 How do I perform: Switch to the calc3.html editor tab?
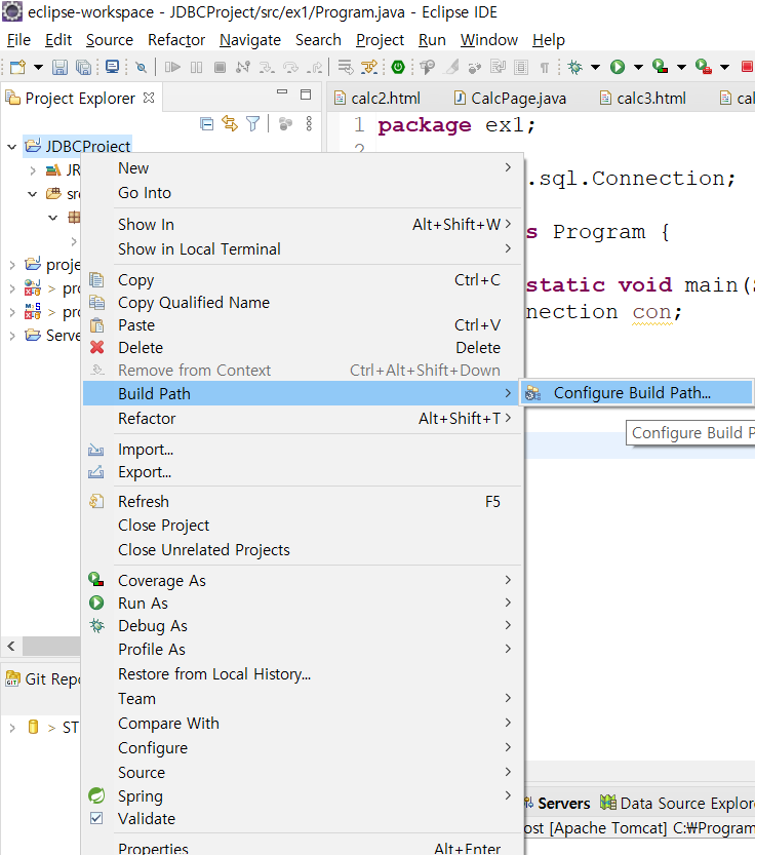coord(643,98)
